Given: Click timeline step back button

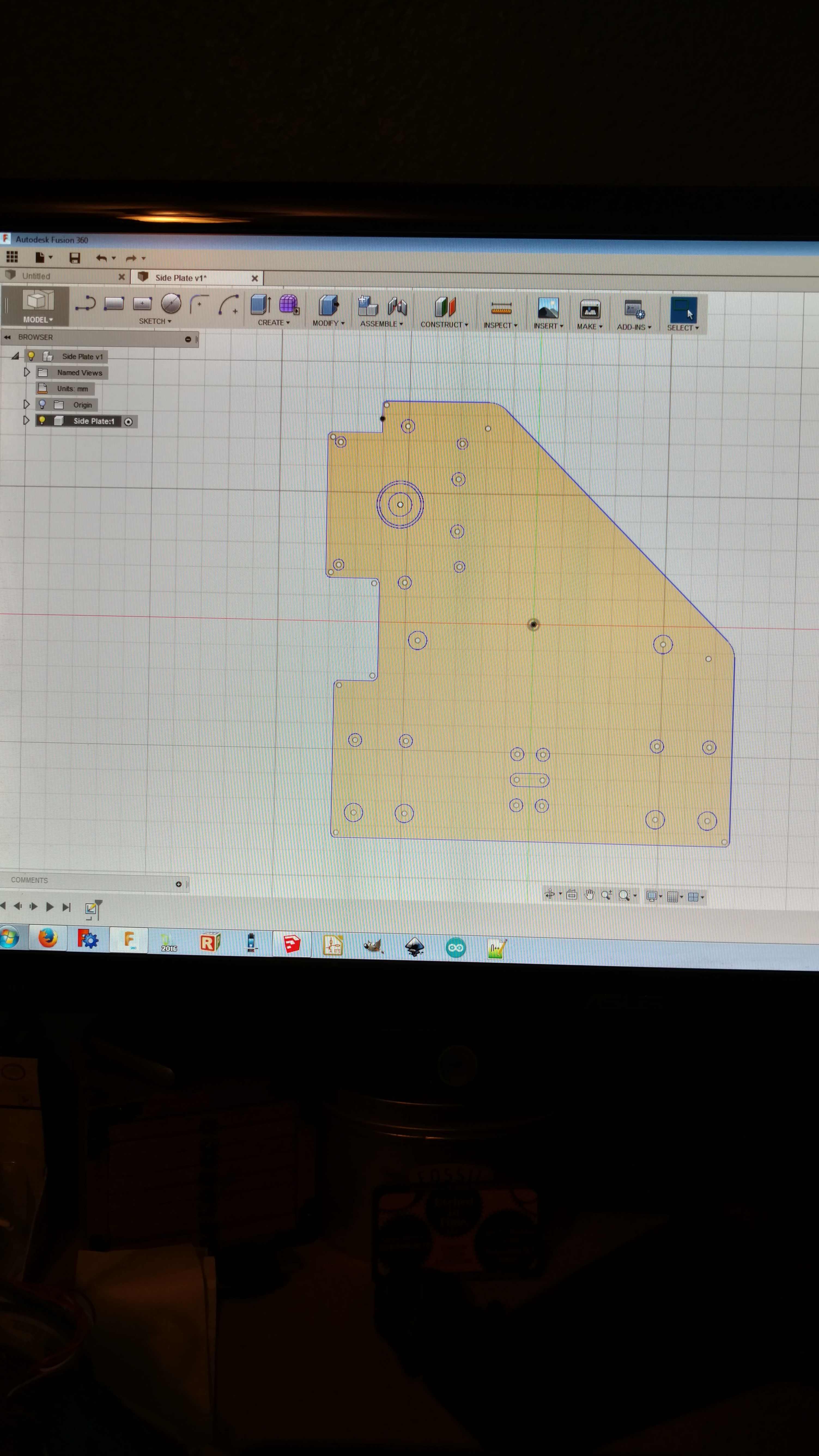Looking at the screenshot, I should pyautogui.click(x=18, y=906).
